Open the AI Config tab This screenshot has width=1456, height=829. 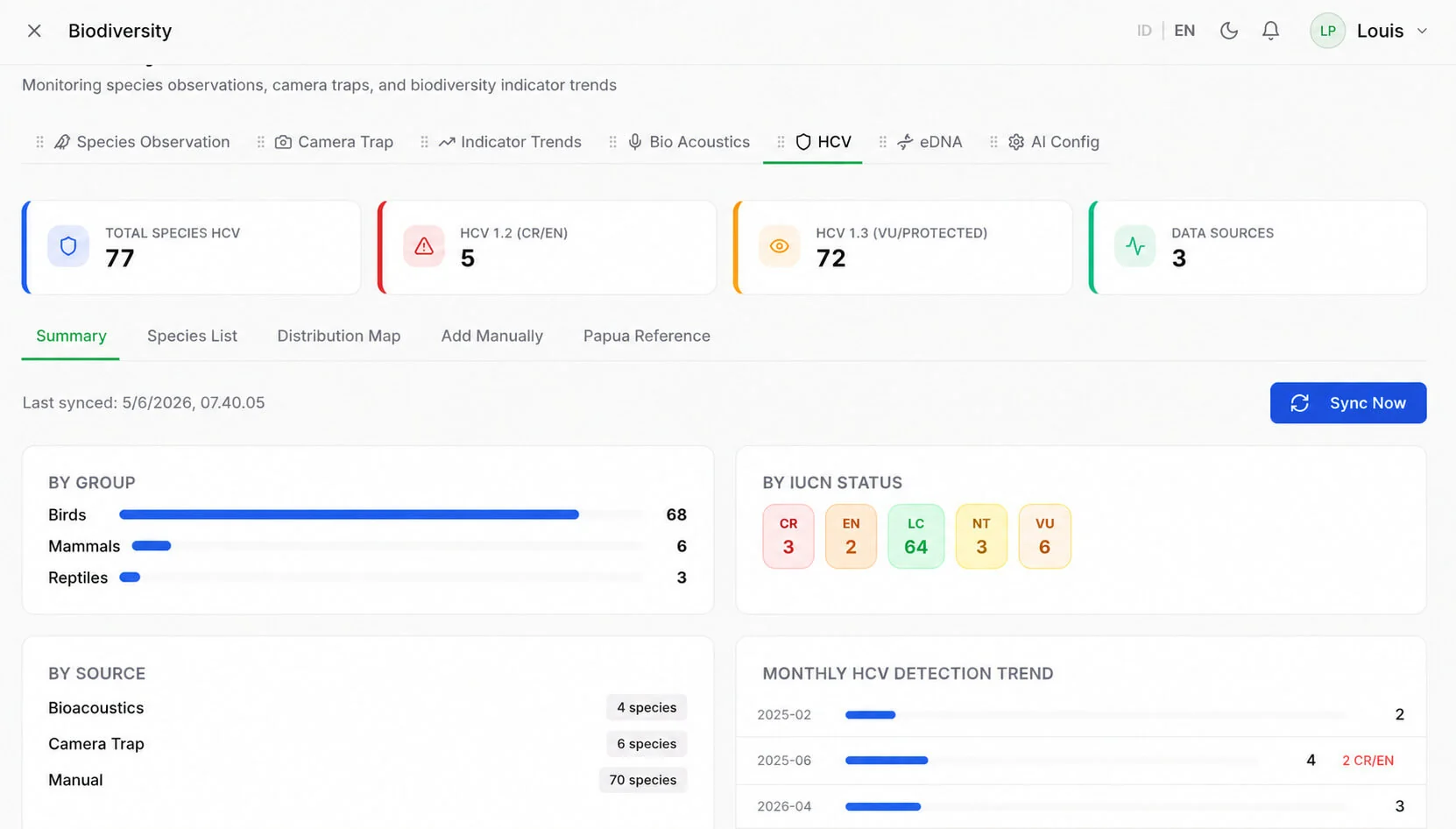click(1053, 142)
